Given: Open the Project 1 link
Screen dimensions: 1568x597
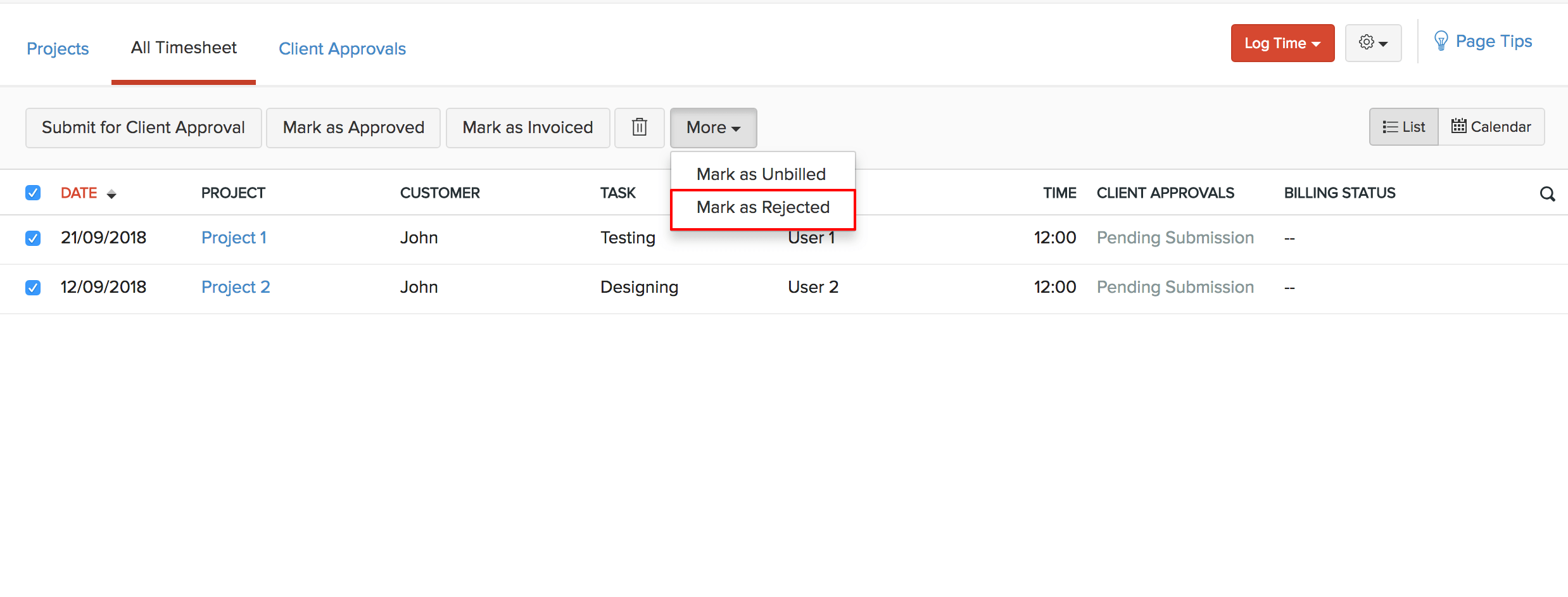Looking at the screenshot, I should click(x=234, y=238).
